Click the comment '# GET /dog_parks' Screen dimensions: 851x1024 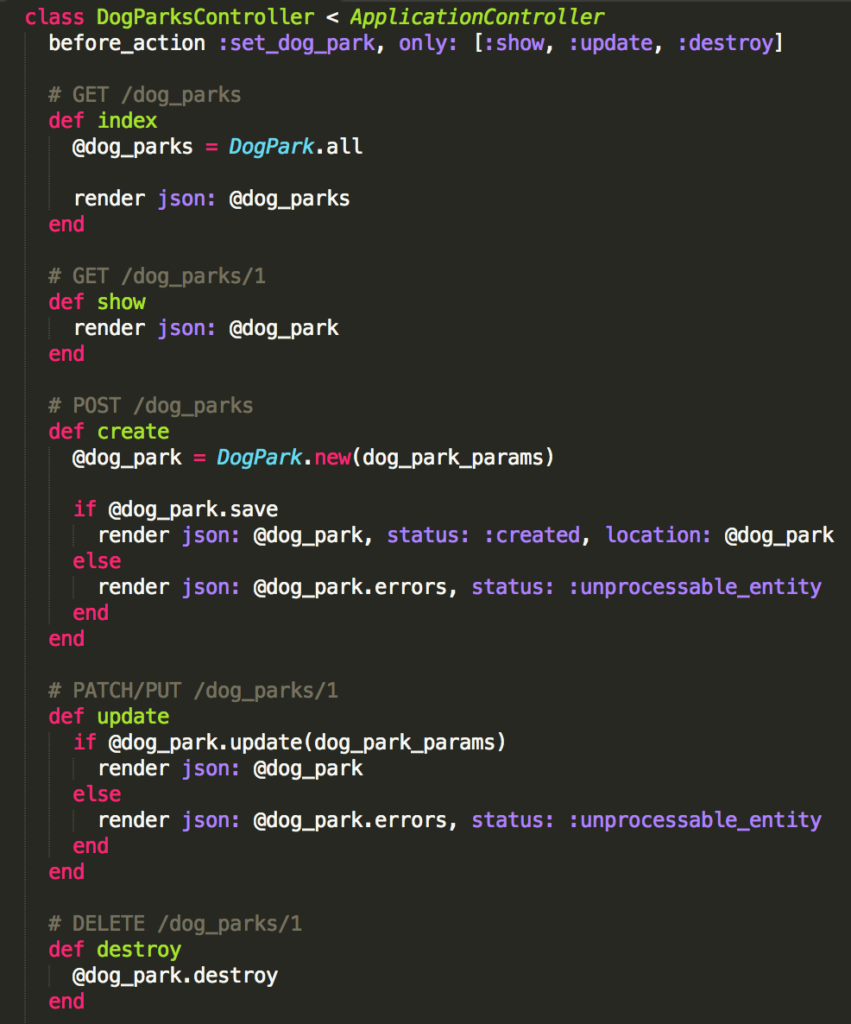click(144, 95)
